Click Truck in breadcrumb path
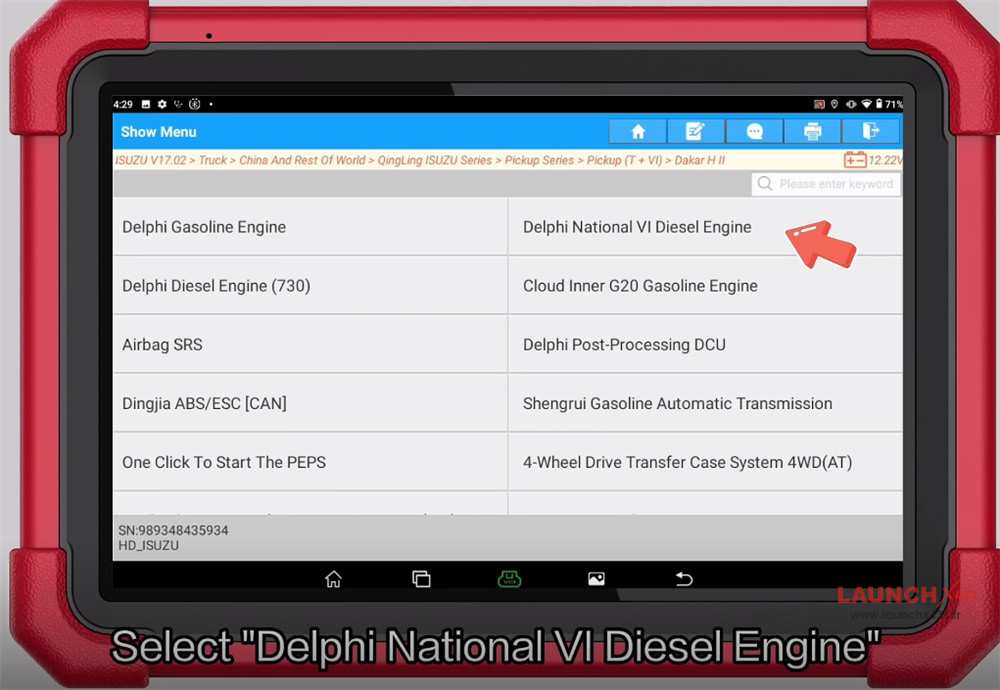1000x690 pixels. click(212, 160)
